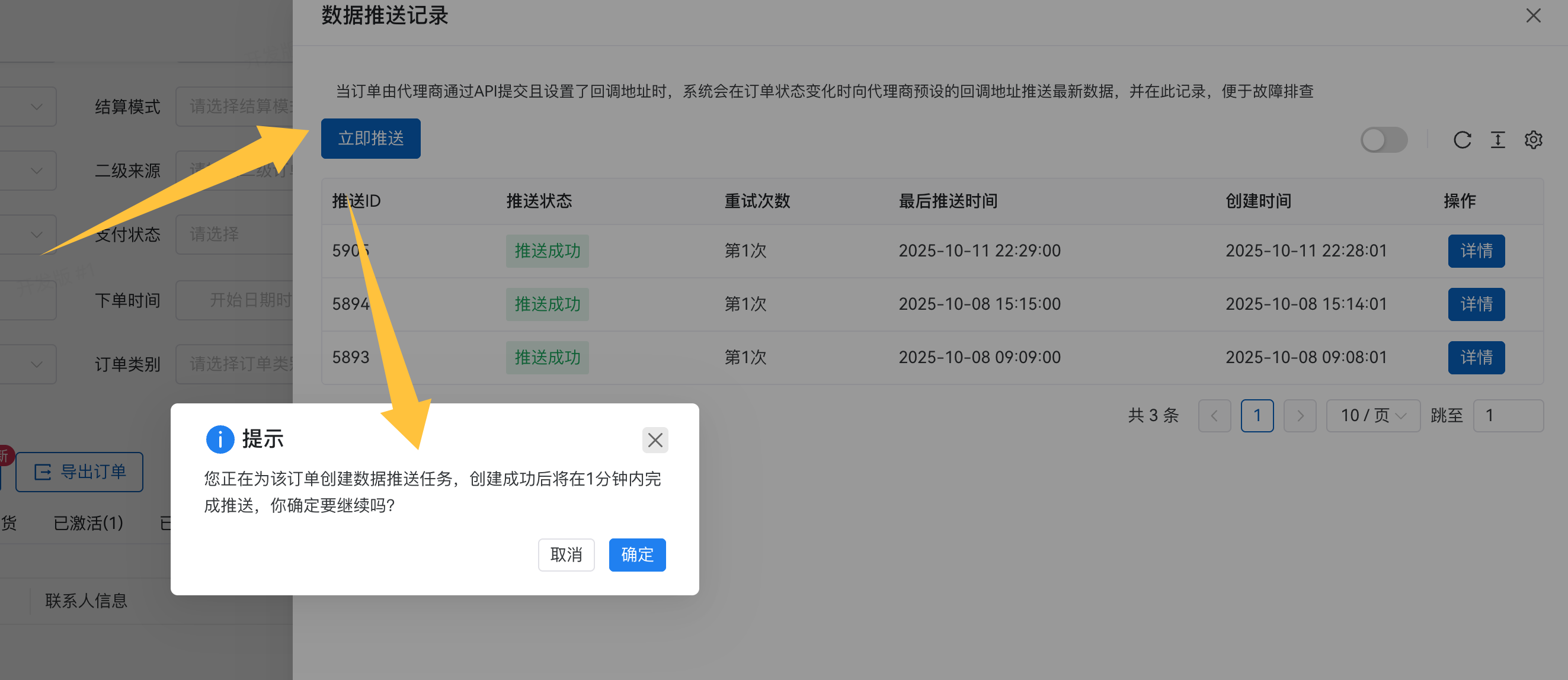Screen dimensions: 1568x680
Task: Click the 立即推送 button
Action: (x=371, y=138)
